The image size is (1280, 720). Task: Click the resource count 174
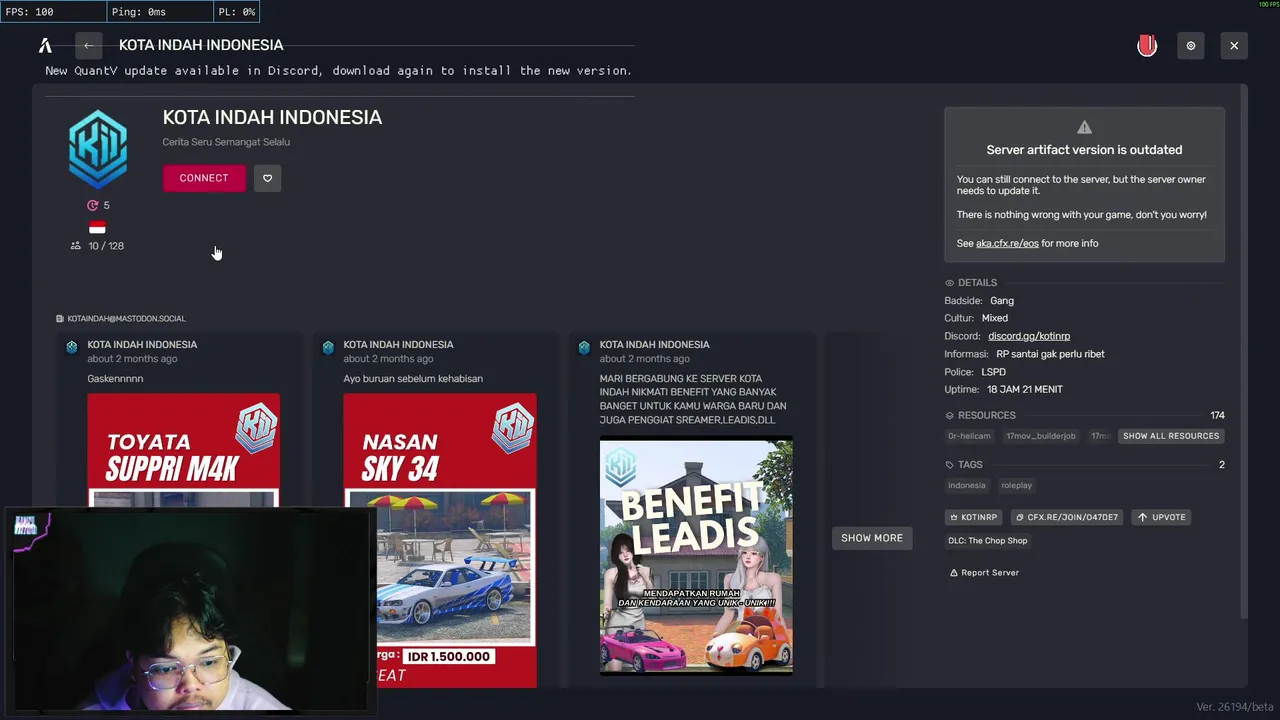1217,415
